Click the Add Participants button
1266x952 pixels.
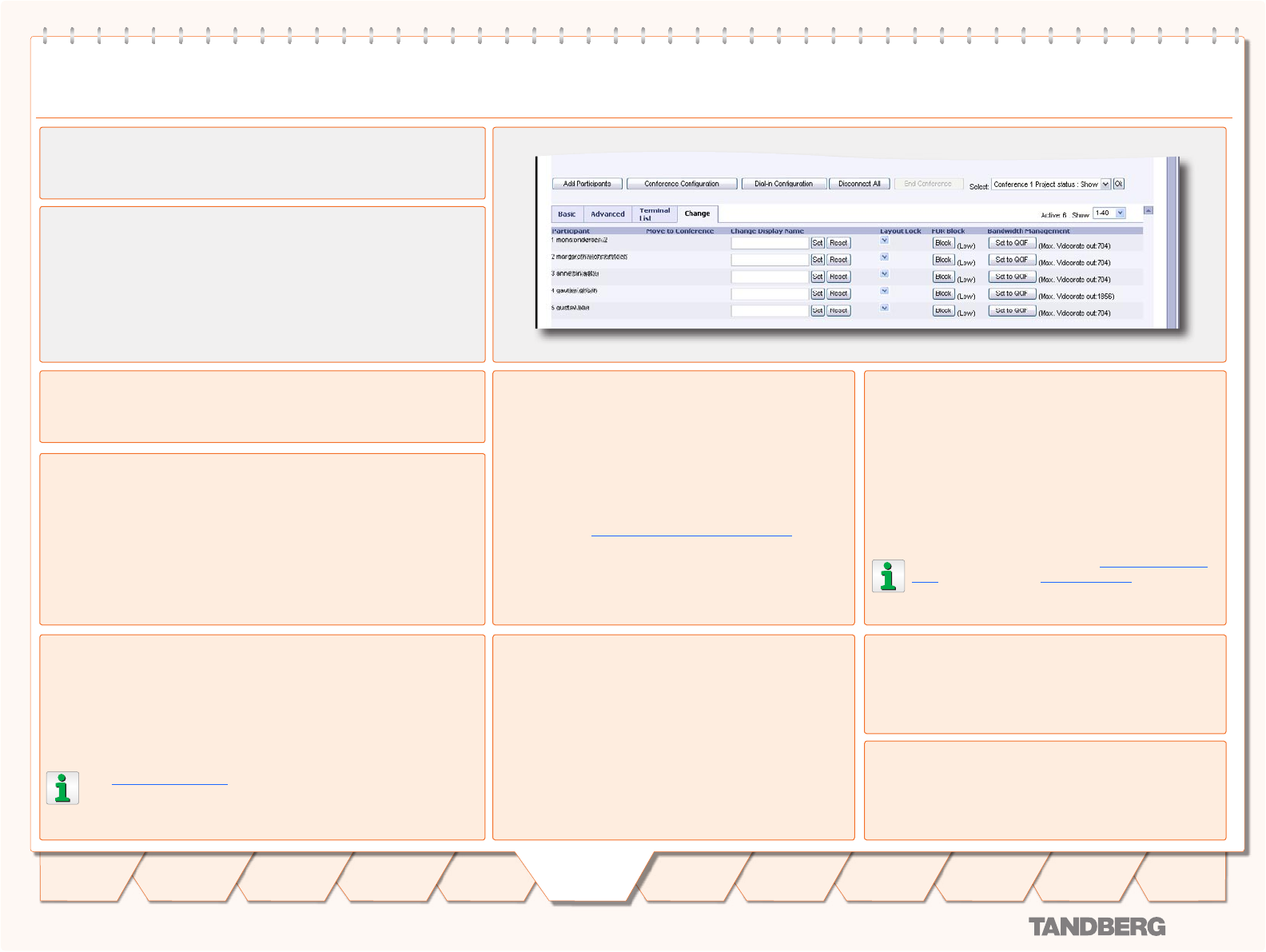[x=587, y=184]
